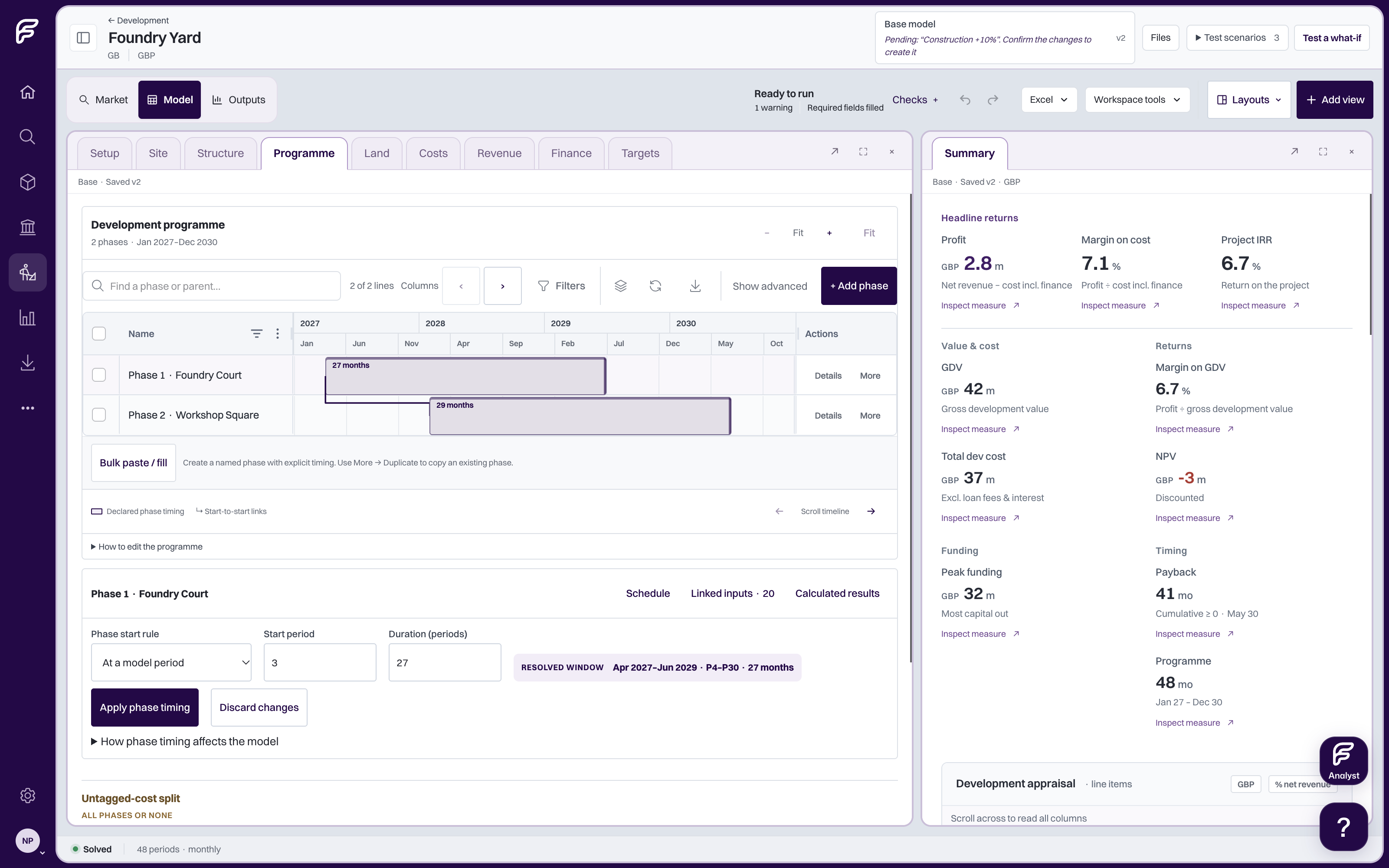1389x868 pixels.
Task: Expand How to edit the programme
Action: (146, 547)
